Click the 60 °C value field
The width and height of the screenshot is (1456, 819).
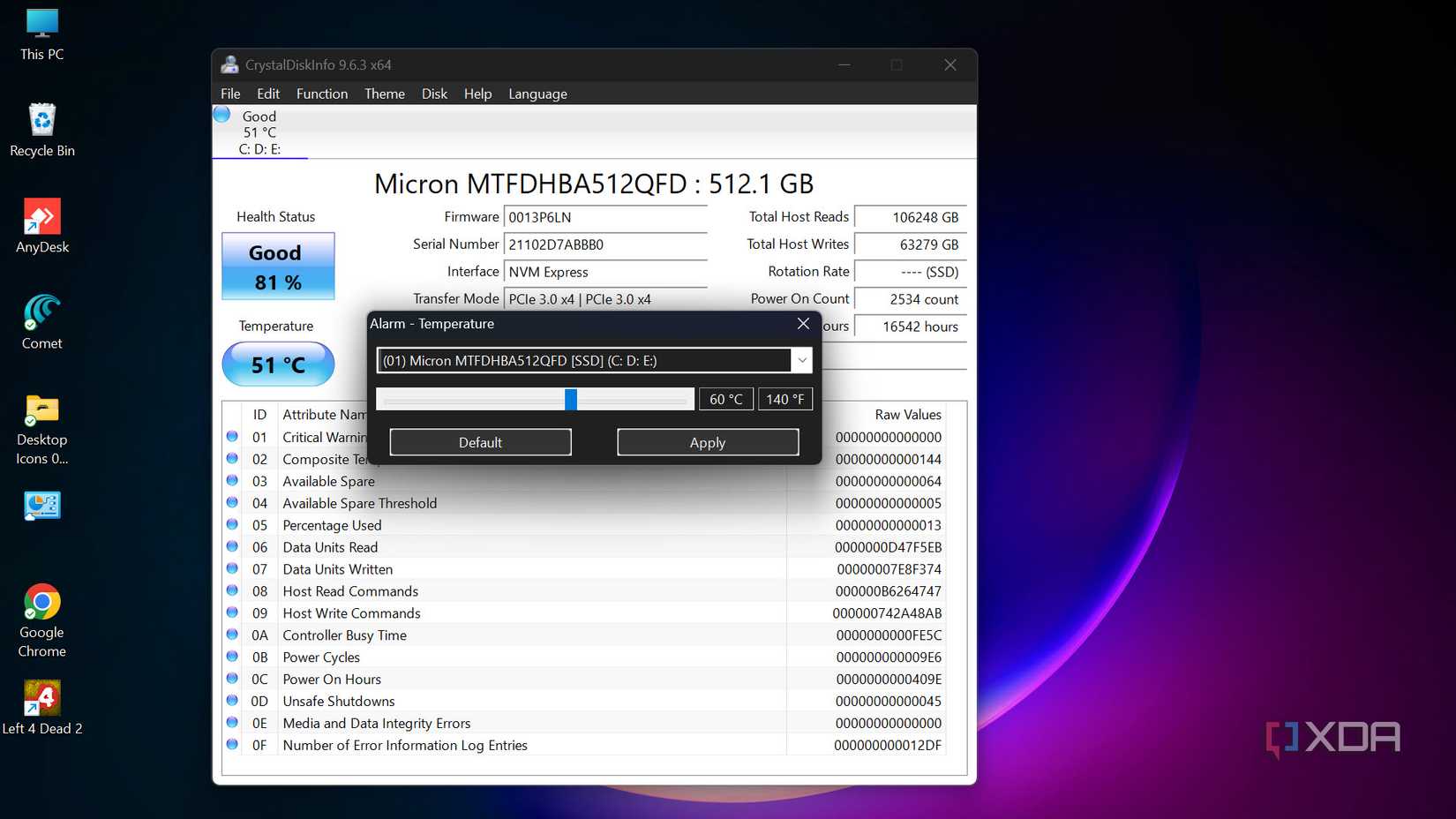click(725, 398)
